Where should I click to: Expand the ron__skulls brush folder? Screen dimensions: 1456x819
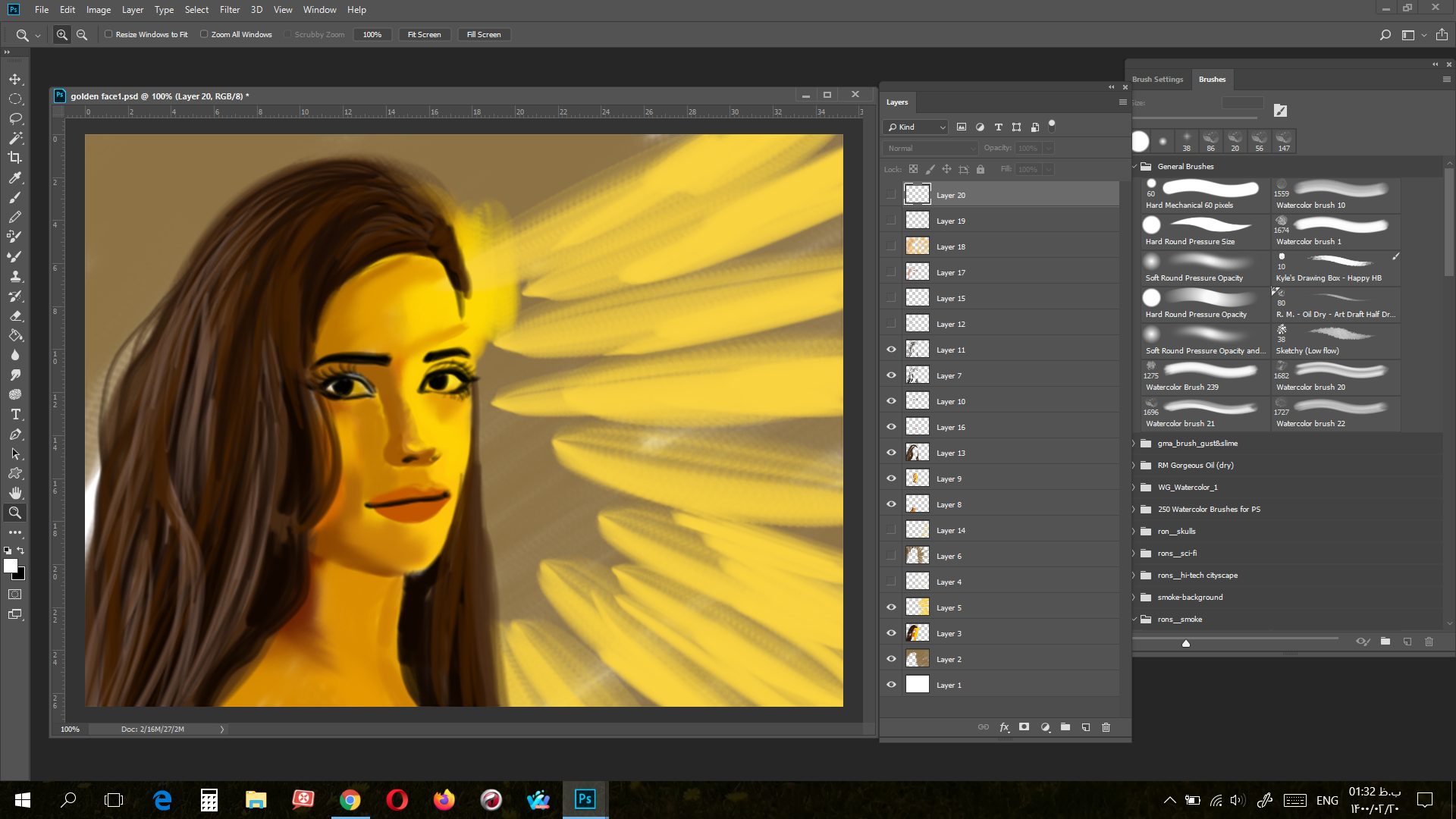tap(1135, 531)
